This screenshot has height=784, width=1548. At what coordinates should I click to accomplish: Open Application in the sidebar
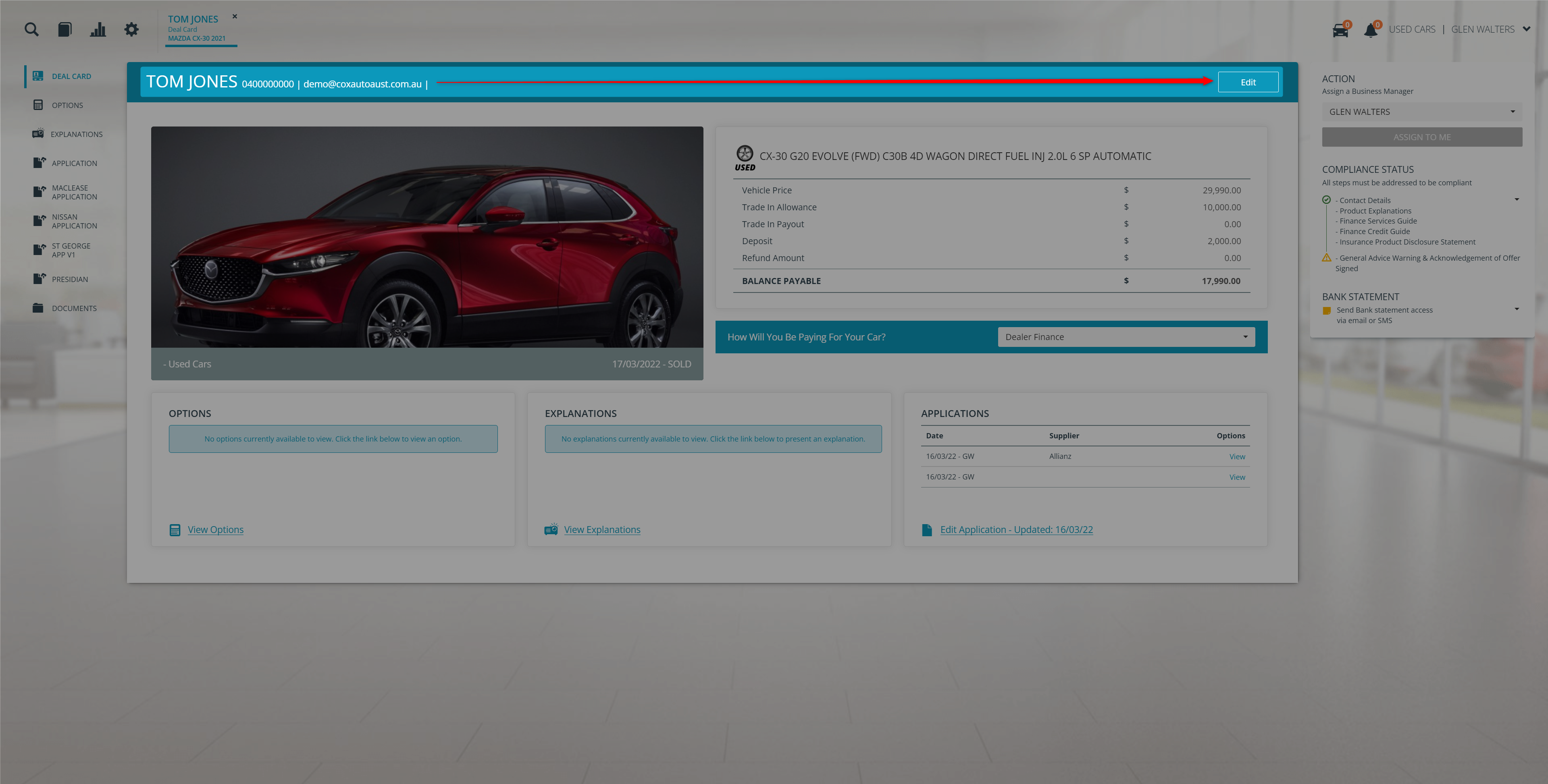click(x=75, y=163)
